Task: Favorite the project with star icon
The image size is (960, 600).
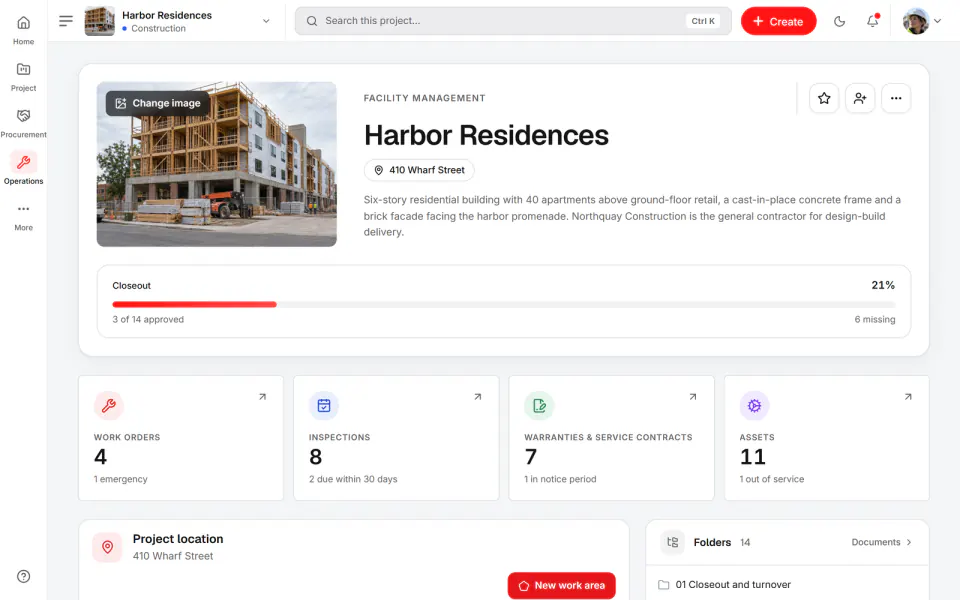Action: coord(824,98)
